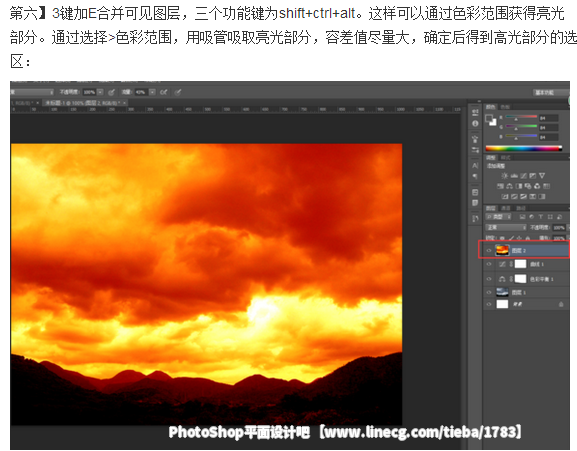Screen dimensions: 577x451
Task: Click the layer opacity 100% field
Action: coord(559,228)
